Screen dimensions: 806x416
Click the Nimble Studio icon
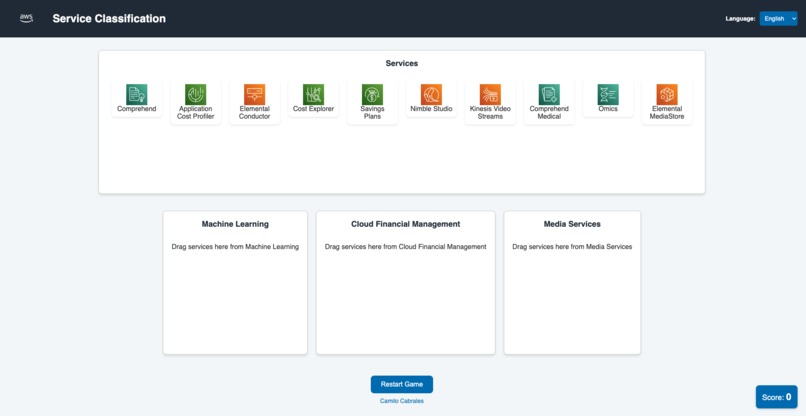(431, 95)
